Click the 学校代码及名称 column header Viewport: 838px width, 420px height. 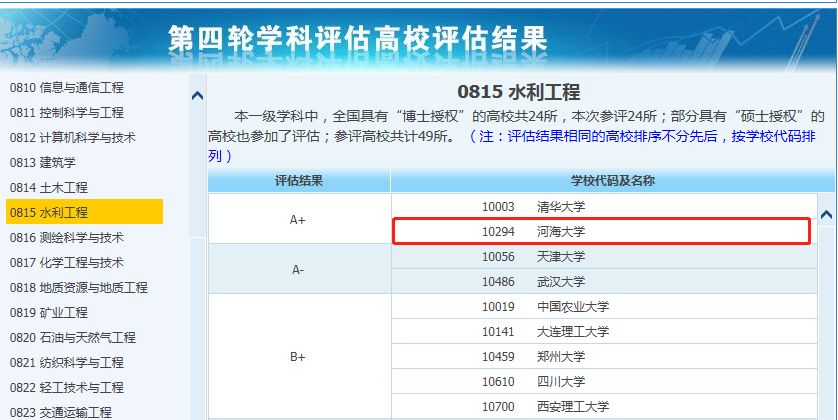[x=612, y=181]
